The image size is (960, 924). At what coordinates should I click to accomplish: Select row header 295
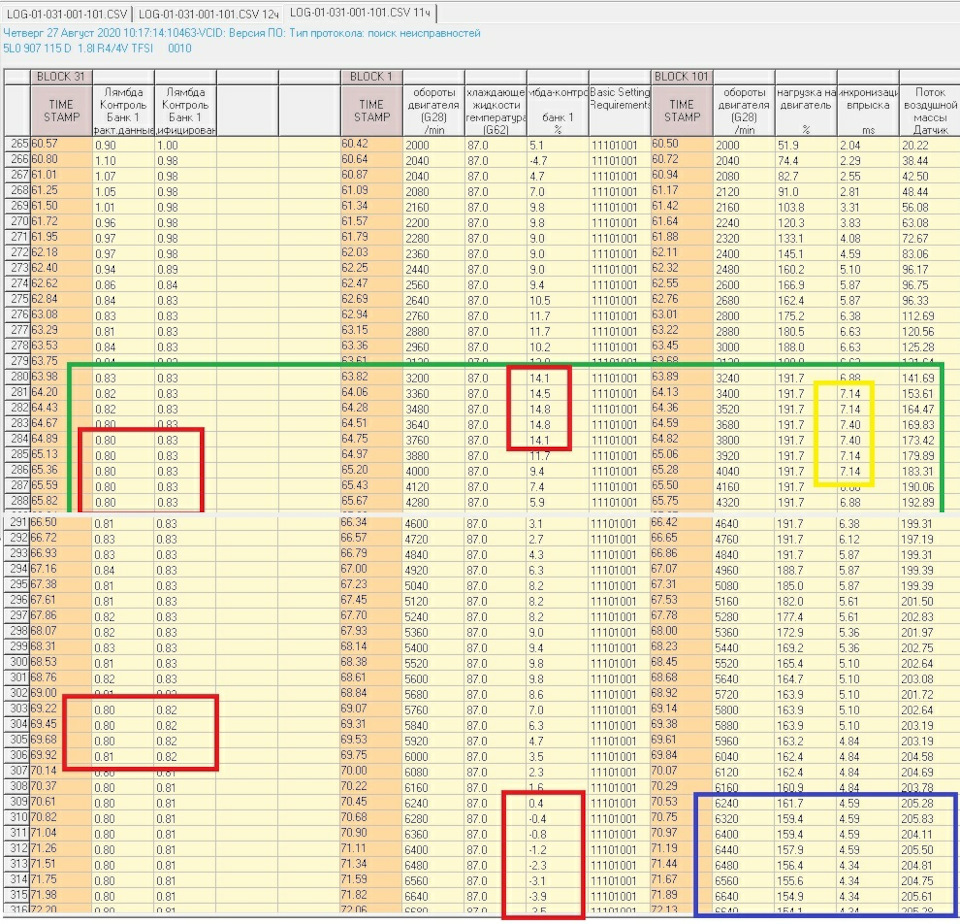[17, 585]
